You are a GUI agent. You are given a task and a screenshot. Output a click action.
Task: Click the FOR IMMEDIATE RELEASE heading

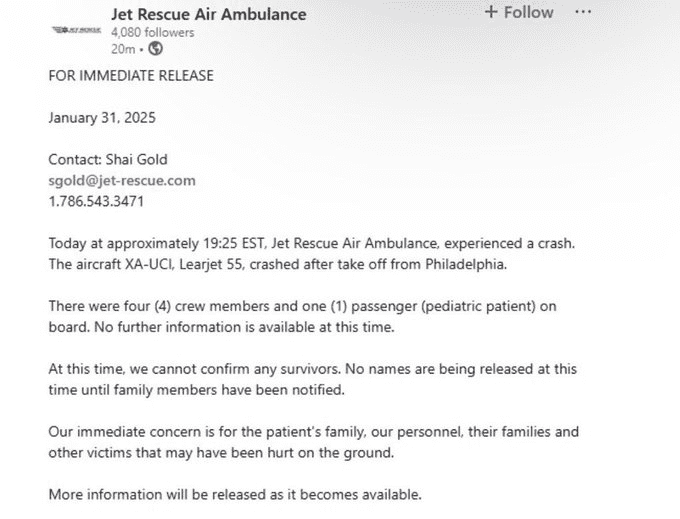tap(131, 76)
